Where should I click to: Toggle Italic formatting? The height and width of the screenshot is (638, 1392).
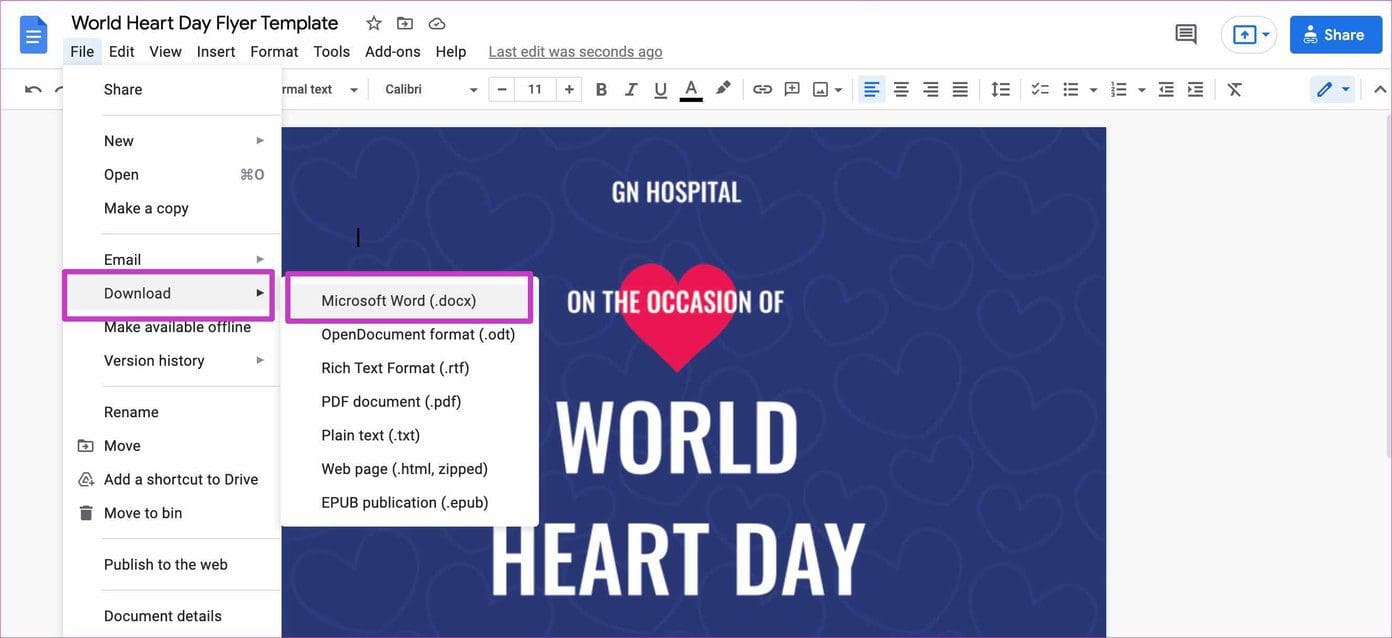point(631,90)
